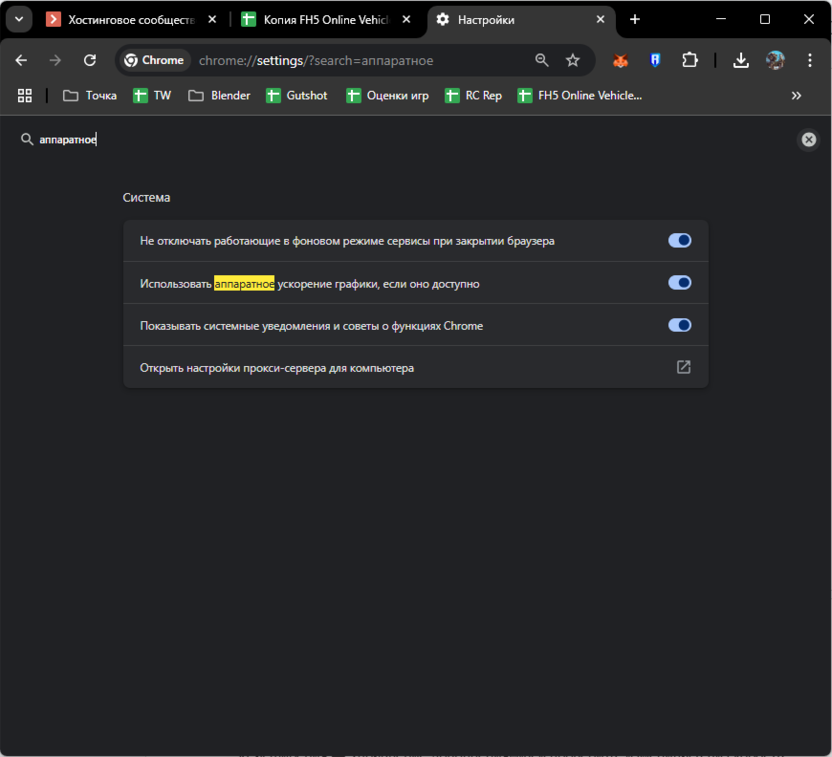The height and width of the screenshot is (757, 832).
Task: Click the address bar URL
Action: (x=316, y=60)
